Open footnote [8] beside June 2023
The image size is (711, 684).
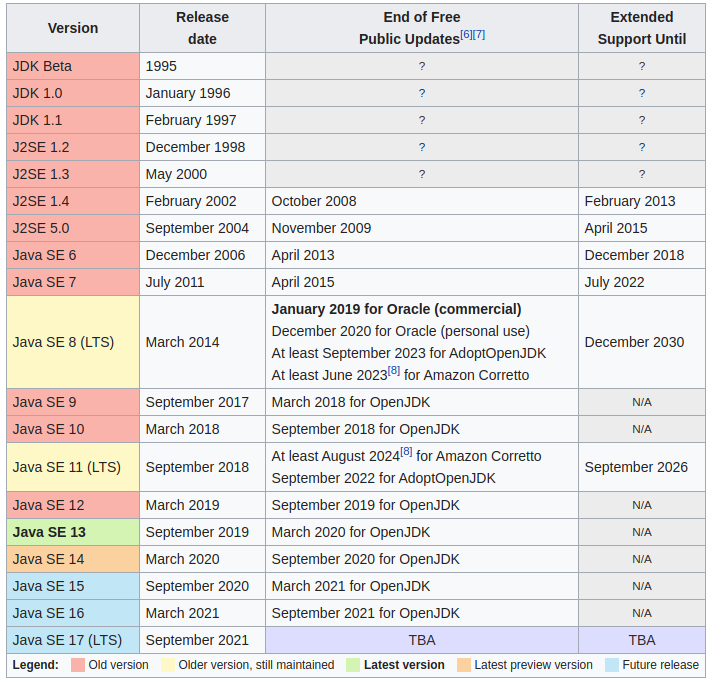coord(394,371)
